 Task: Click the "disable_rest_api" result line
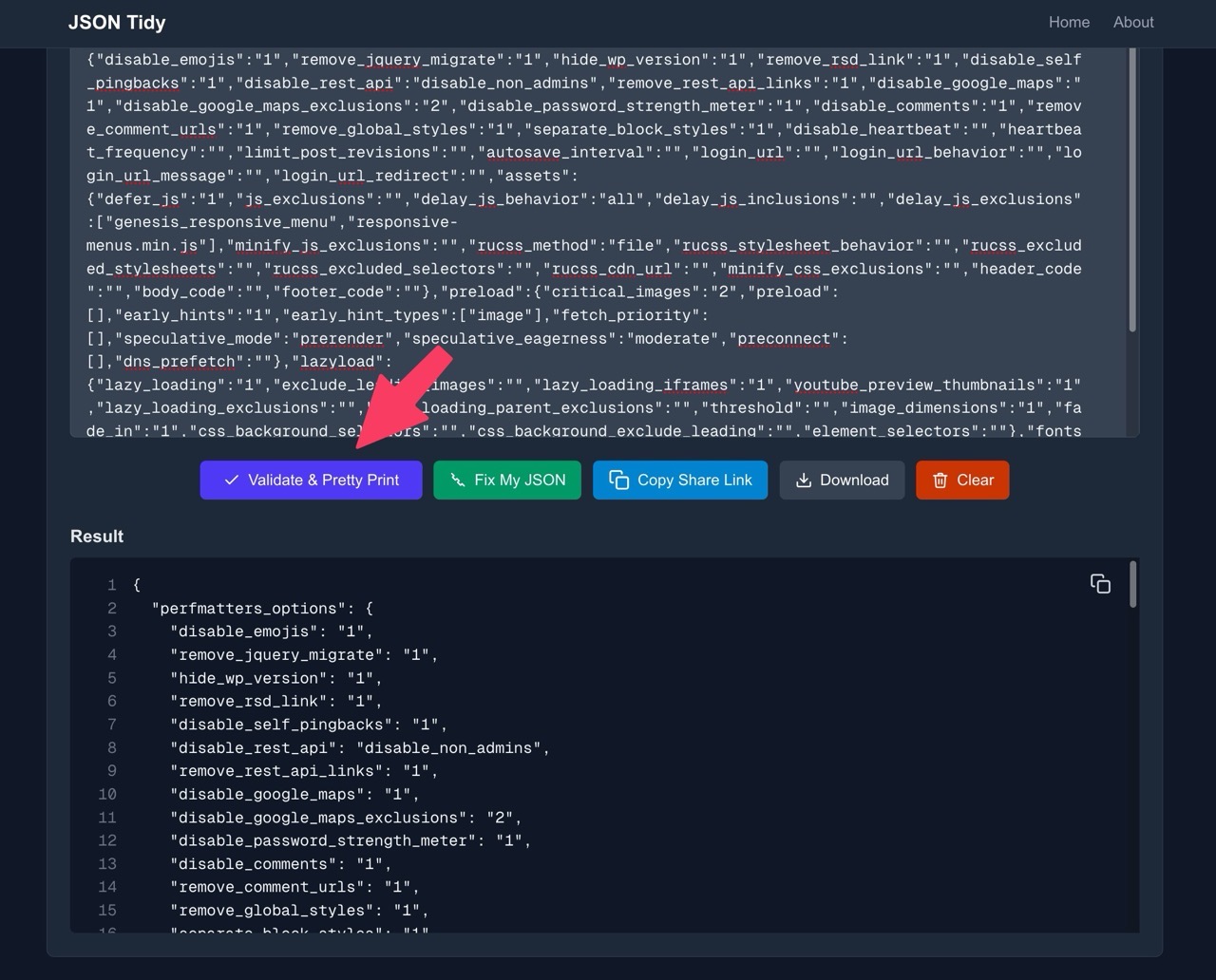click(360, 748)
